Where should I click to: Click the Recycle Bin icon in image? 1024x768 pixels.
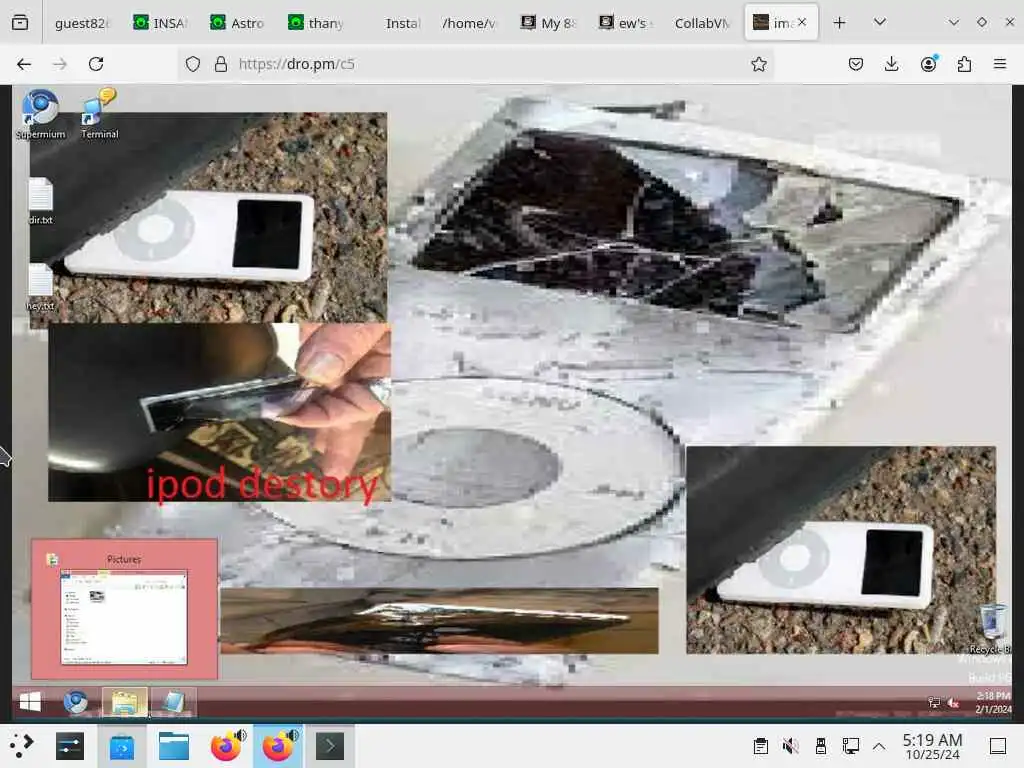(993, 629)
